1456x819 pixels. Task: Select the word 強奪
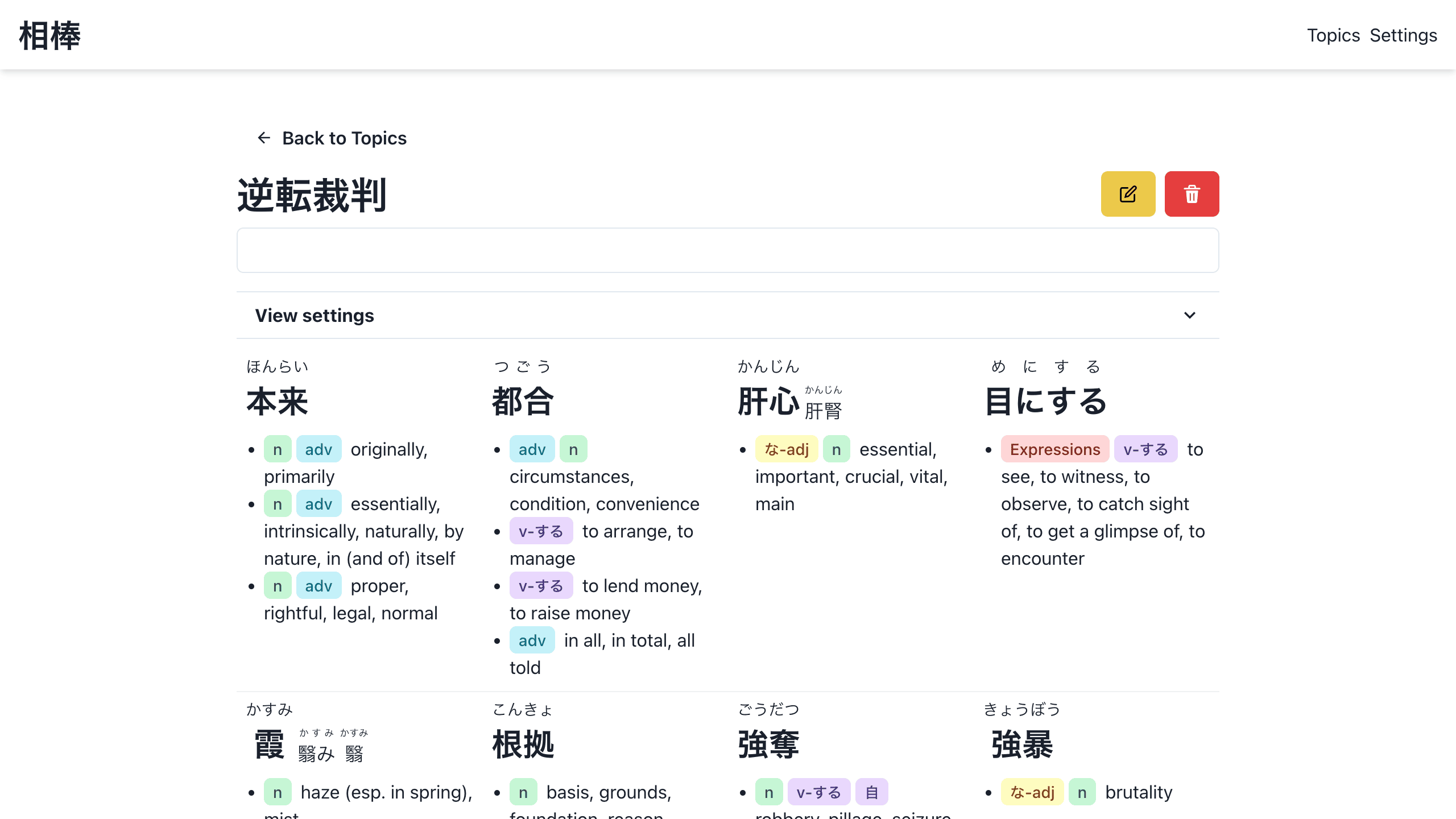click(768, 744)
